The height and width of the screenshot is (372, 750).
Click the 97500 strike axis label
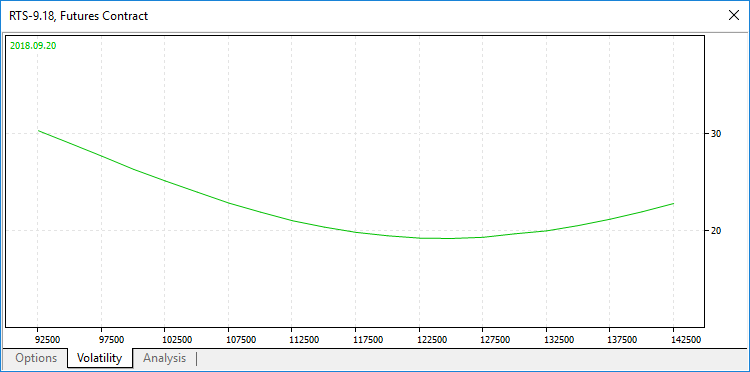click(111, 339)
